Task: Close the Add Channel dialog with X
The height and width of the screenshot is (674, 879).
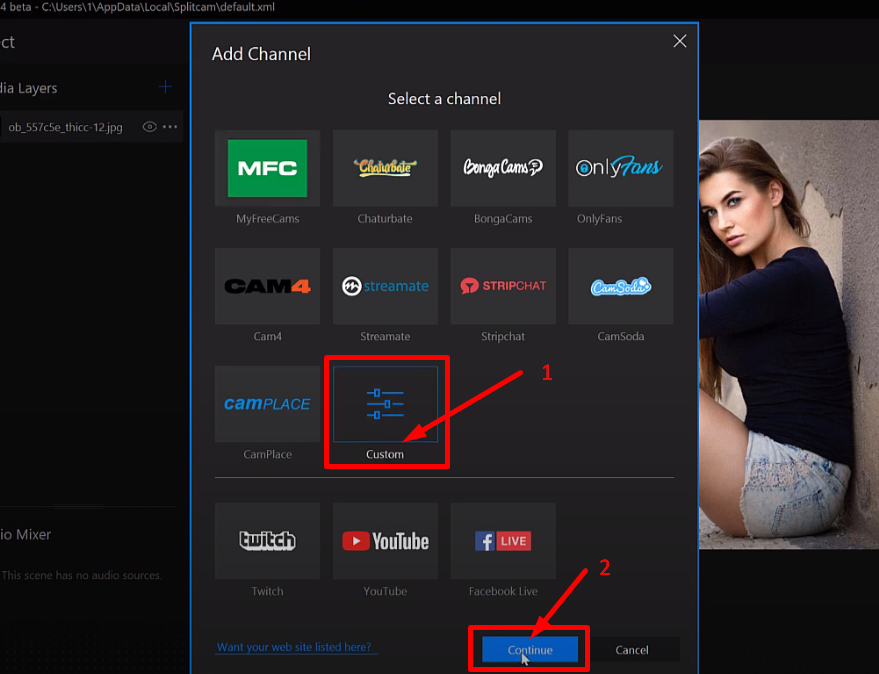Action: [679, 41]
